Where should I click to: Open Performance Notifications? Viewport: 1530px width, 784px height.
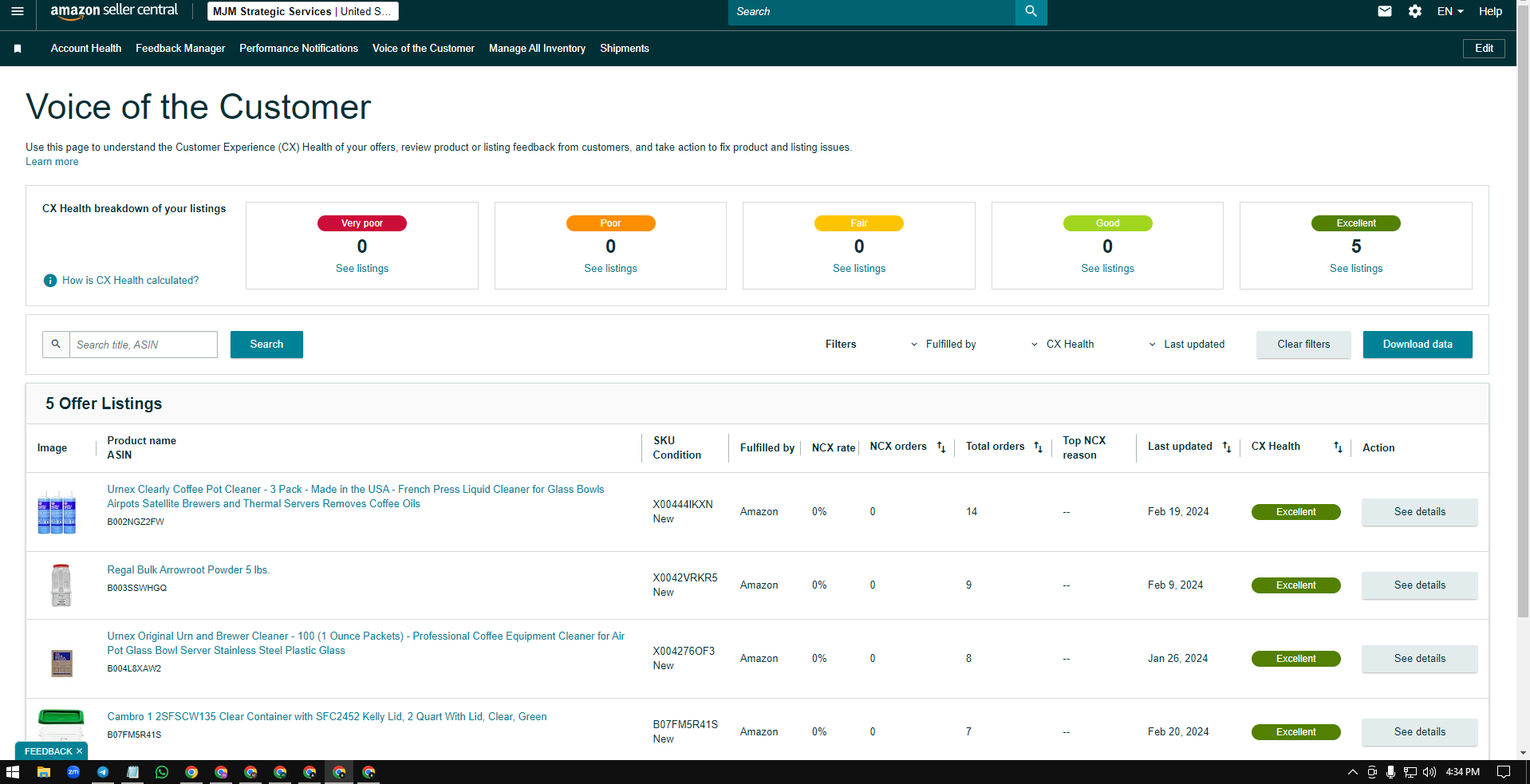click(x=298, y=49)
